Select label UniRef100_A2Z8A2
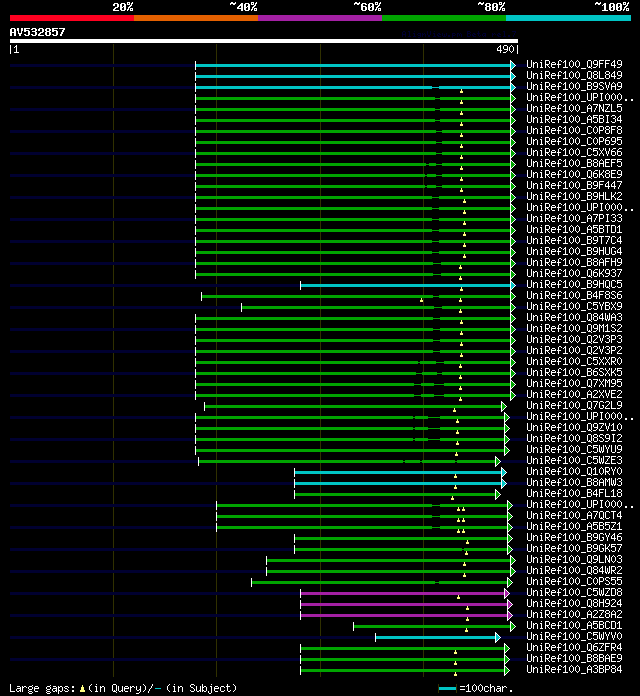This screenshot has height=696, width=640. click(574, 614)
